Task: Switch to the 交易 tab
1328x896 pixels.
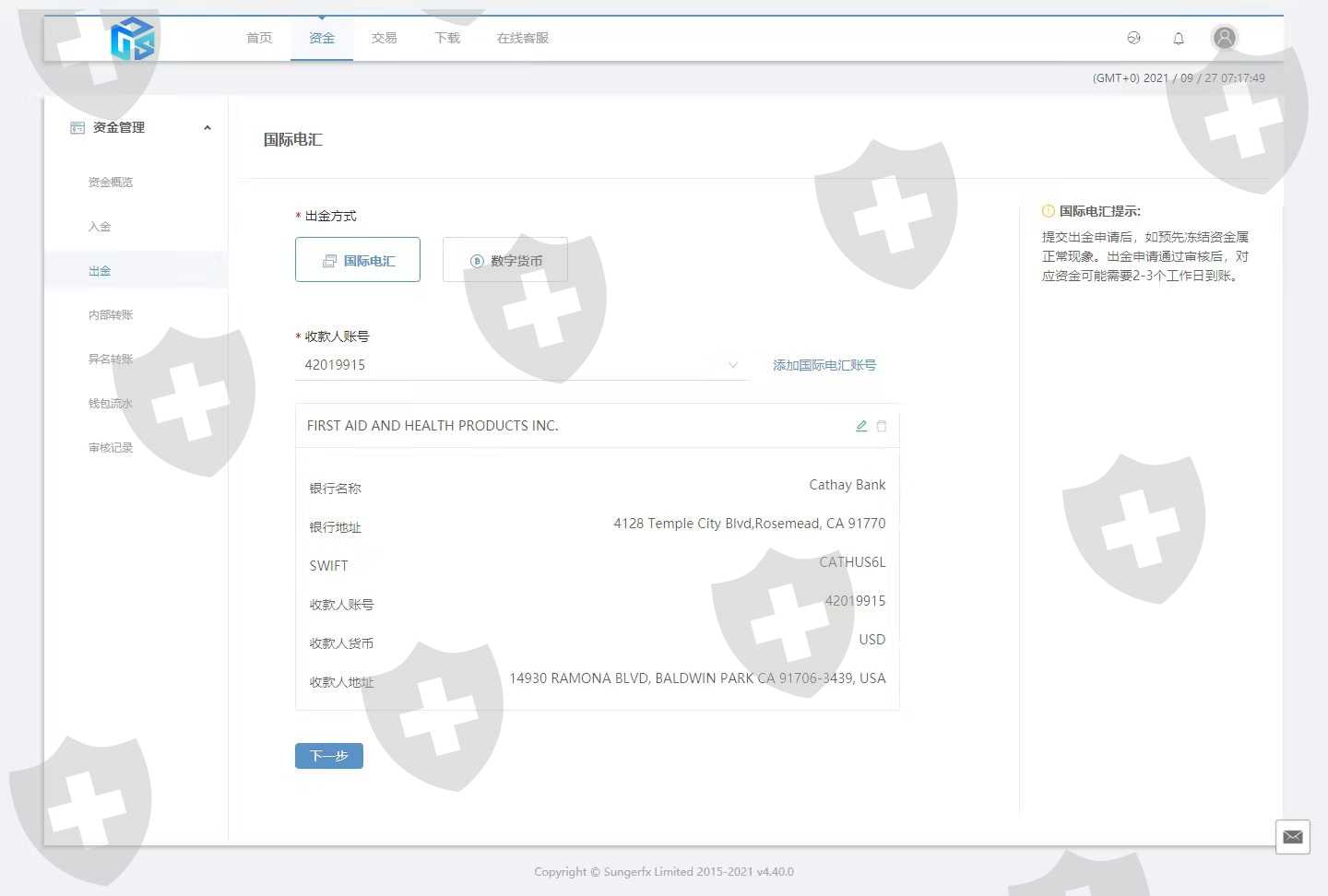Action: tap(385, 38)
